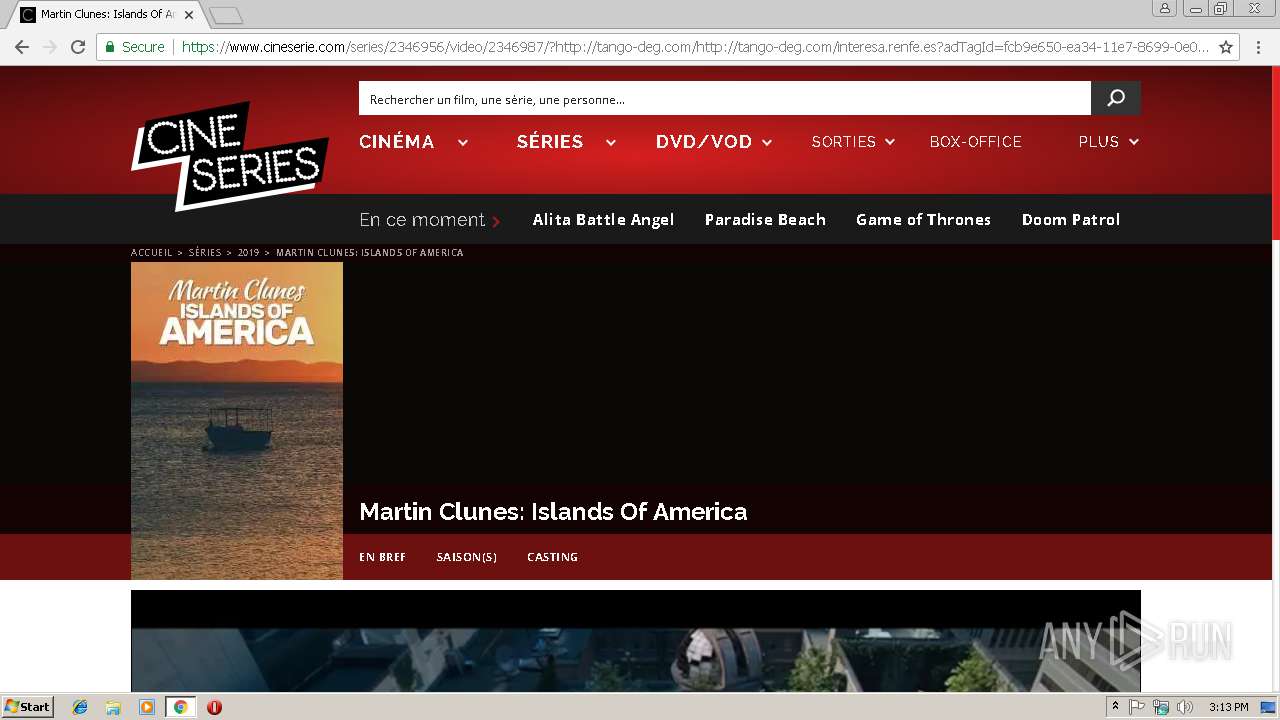Click the Martin Clunes series title heading
Viewport: 1280px width, 720px height.
click(553, 512)
